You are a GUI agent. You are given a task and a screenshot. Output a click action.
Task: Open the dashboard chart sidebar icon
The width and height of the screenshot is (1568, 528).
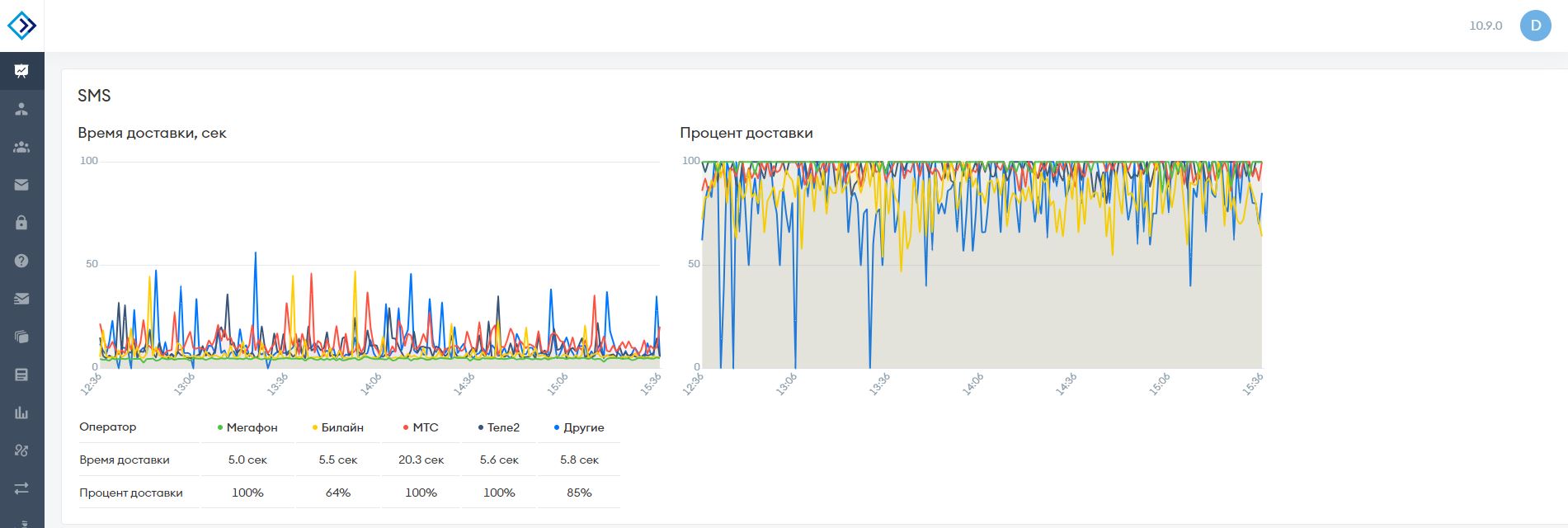coord(21,71)
